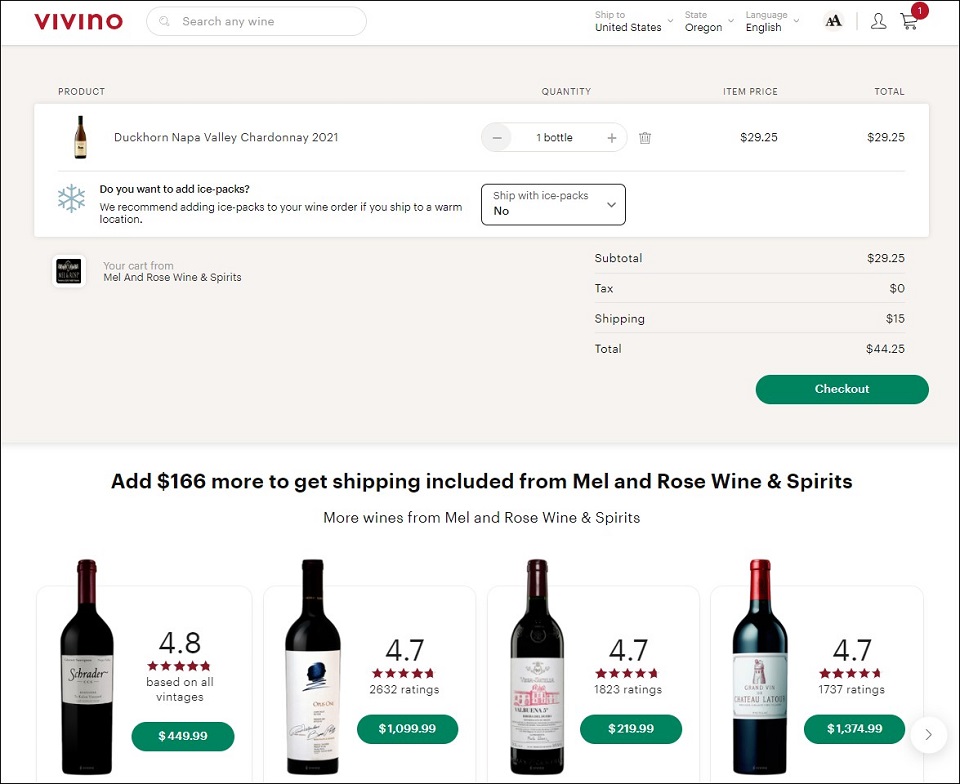Click the 2632 ratings text
This screenshot has width=960, height=784.
pos(404,690)
